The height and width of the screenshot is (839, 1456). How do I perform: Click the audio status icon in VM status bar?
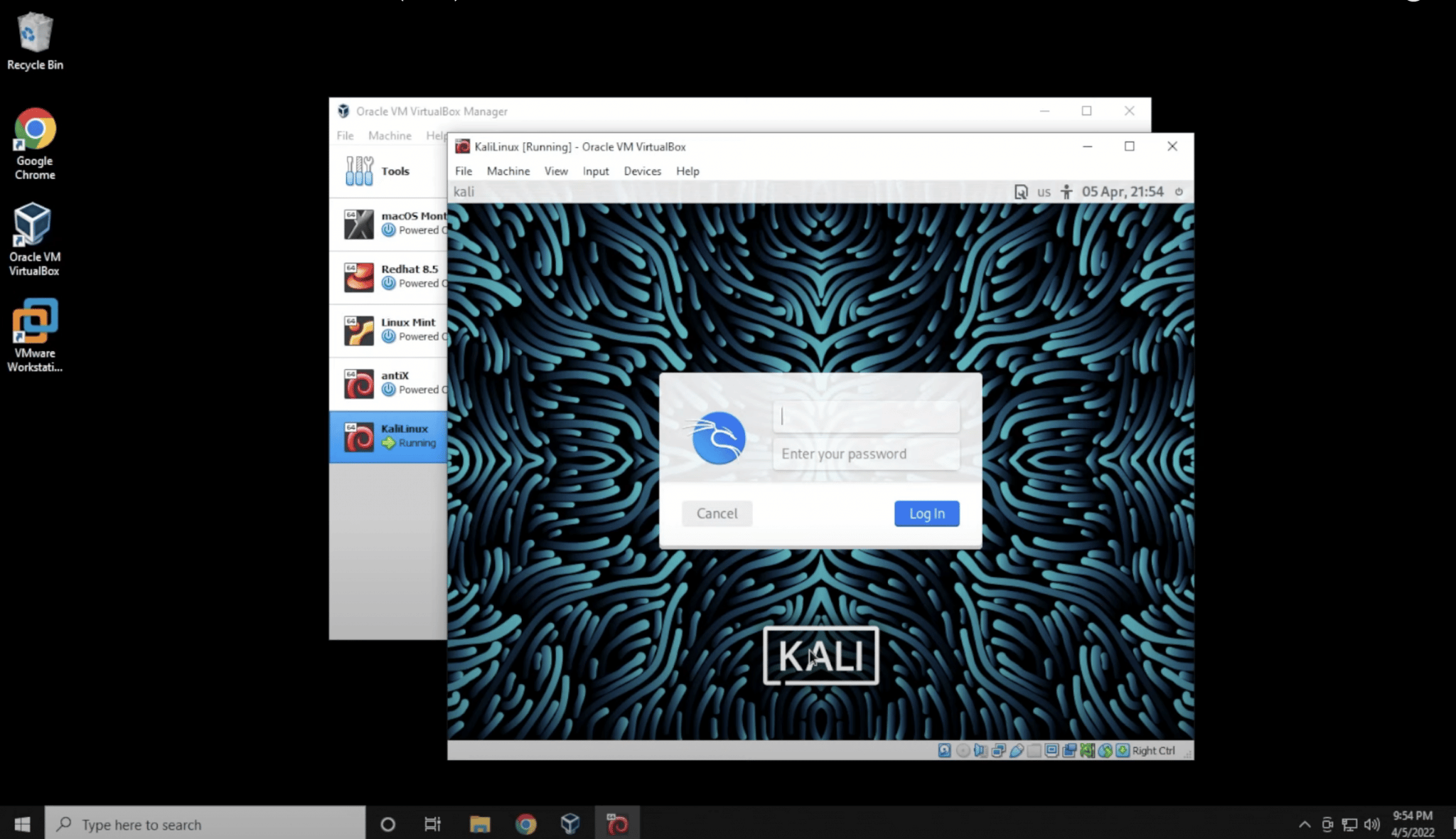pos(980,750)
